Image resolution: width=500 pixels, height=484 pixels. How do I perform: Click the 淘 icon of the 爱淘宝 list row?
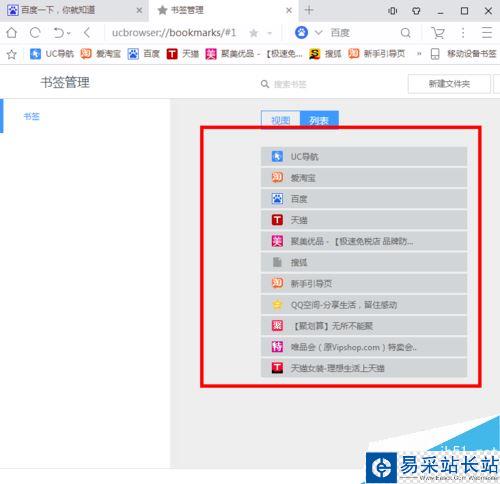277,178
